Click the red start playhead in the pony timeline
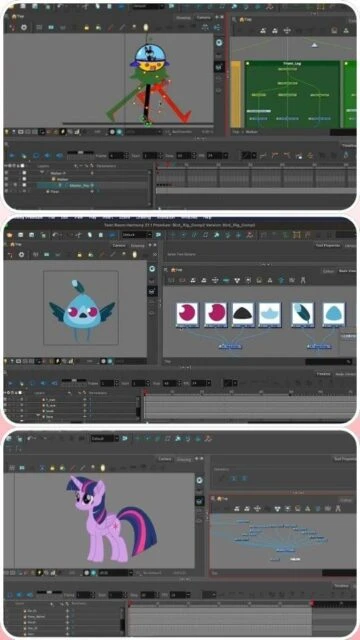The image size is (360, 640). [x=130, y=603]
